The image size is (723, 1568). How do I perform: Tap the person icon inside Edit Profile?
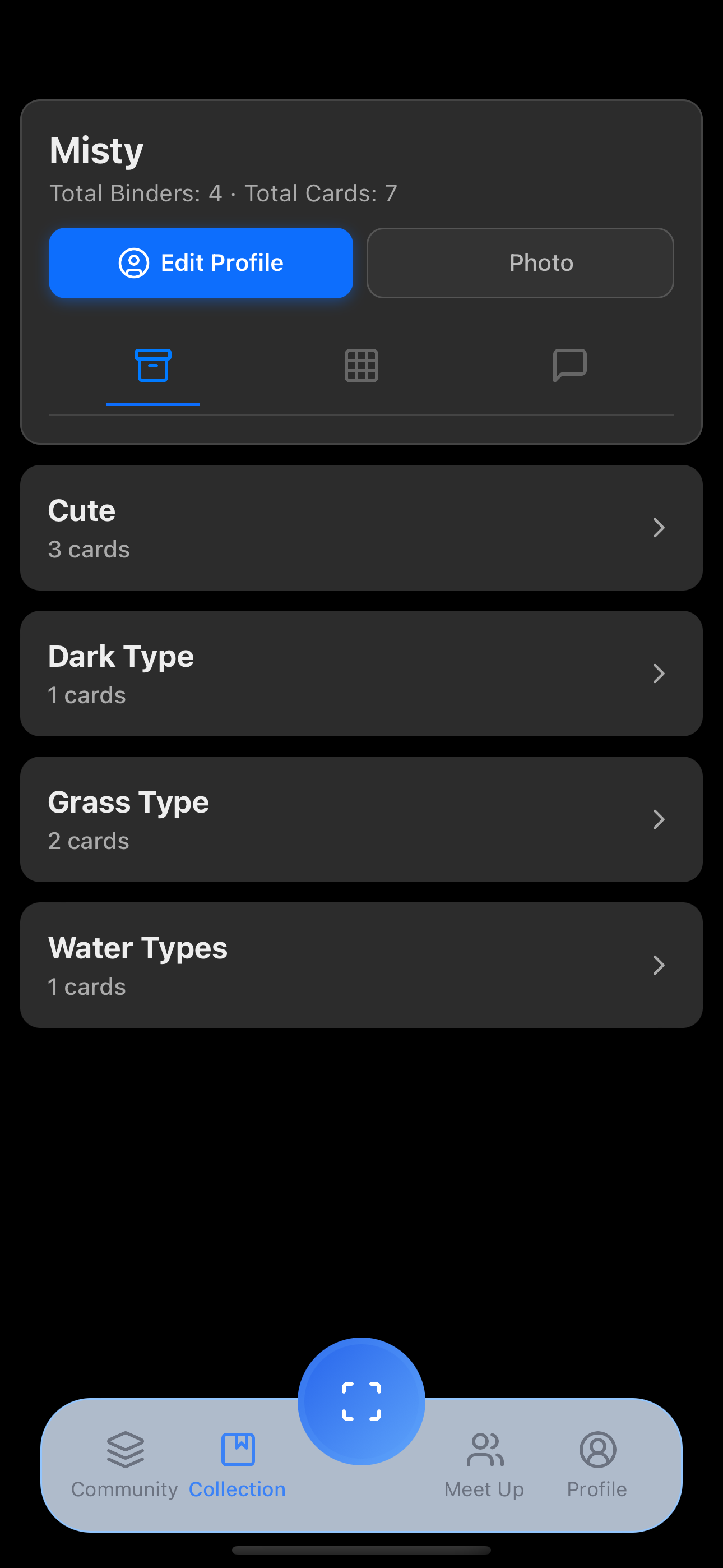pyautogui.click(x=134, y=263)
